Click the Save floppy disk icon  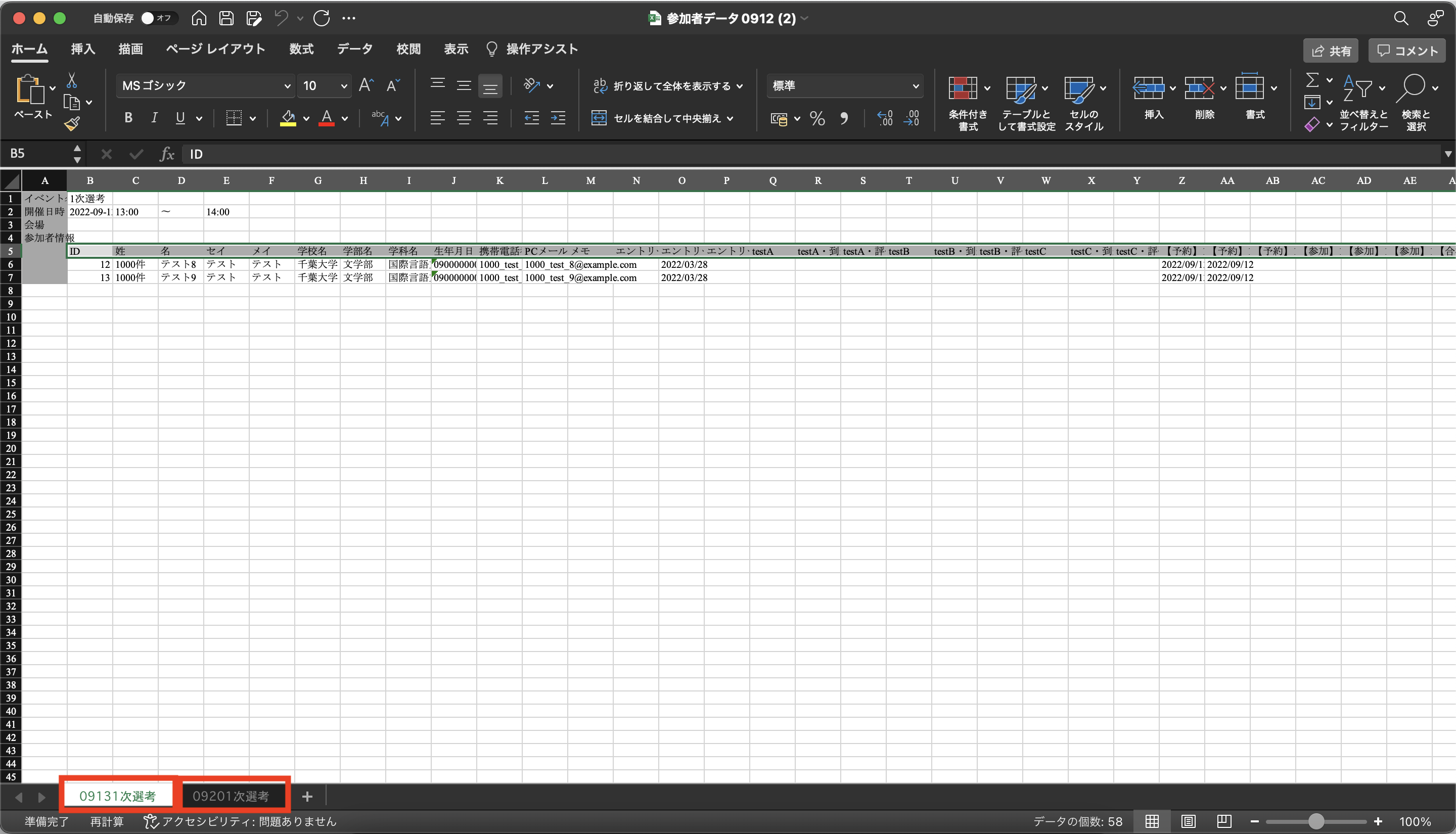[x=226, y=18]
